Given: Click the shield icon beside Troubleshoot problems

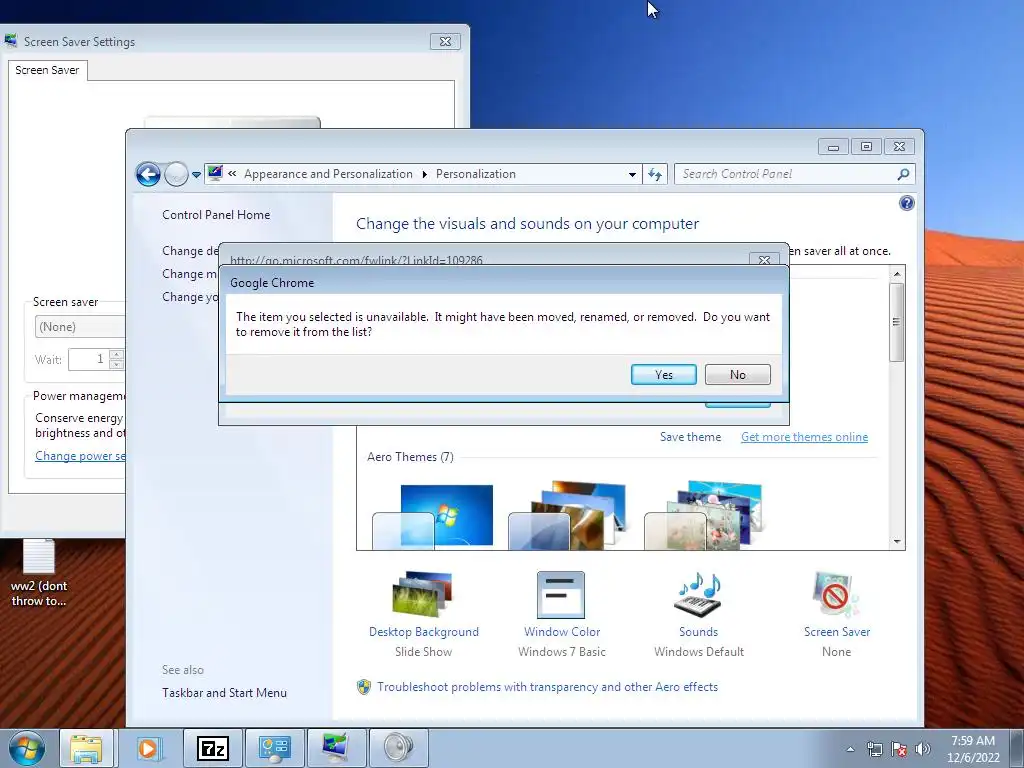Looking at the screenshot, I should (x=364, y=687).
